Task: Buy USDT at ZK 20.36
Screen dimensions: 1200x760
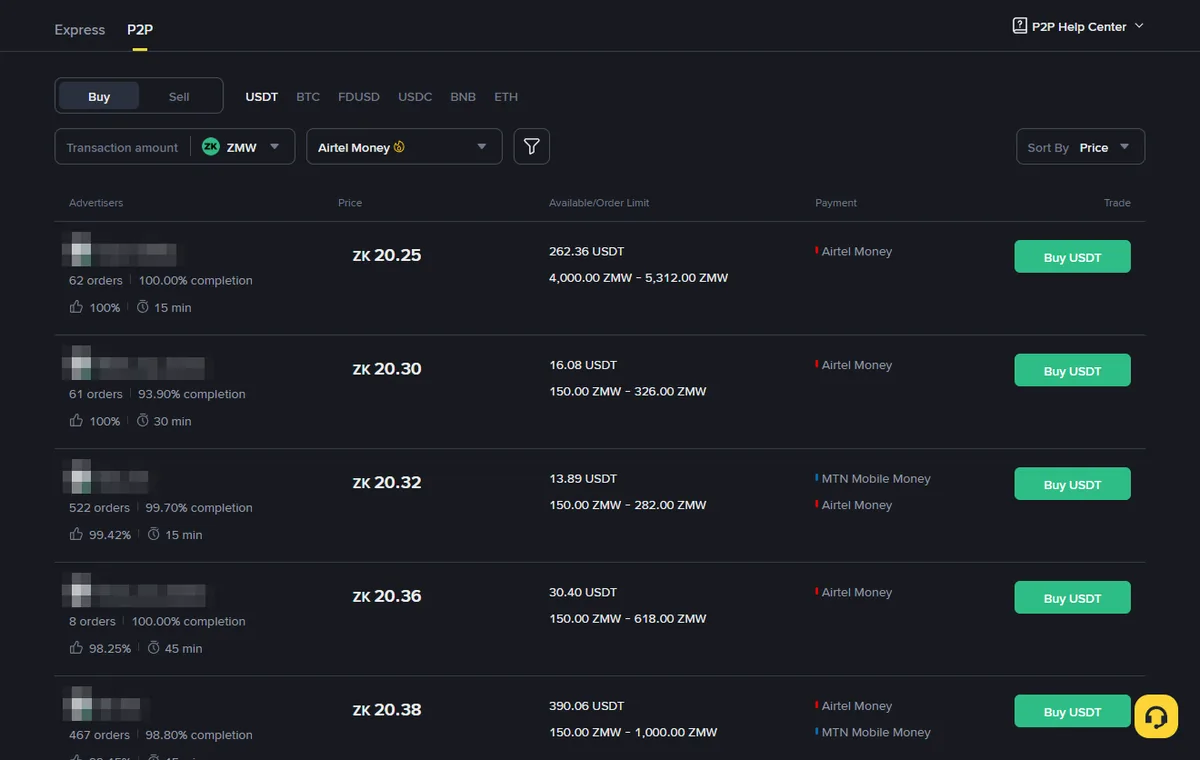Action: 1072,598
